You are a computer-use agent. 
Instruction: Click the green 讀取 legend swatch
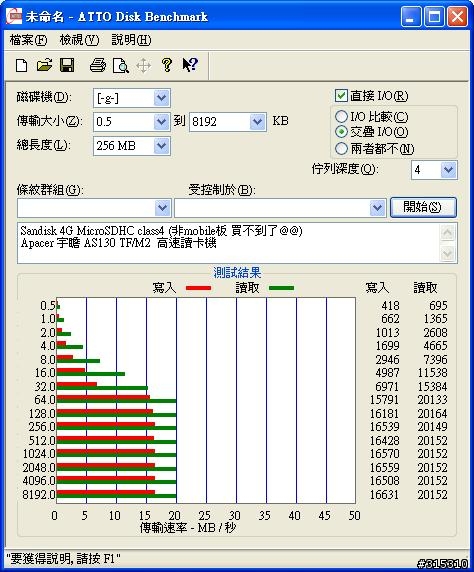tap(281, 288)
